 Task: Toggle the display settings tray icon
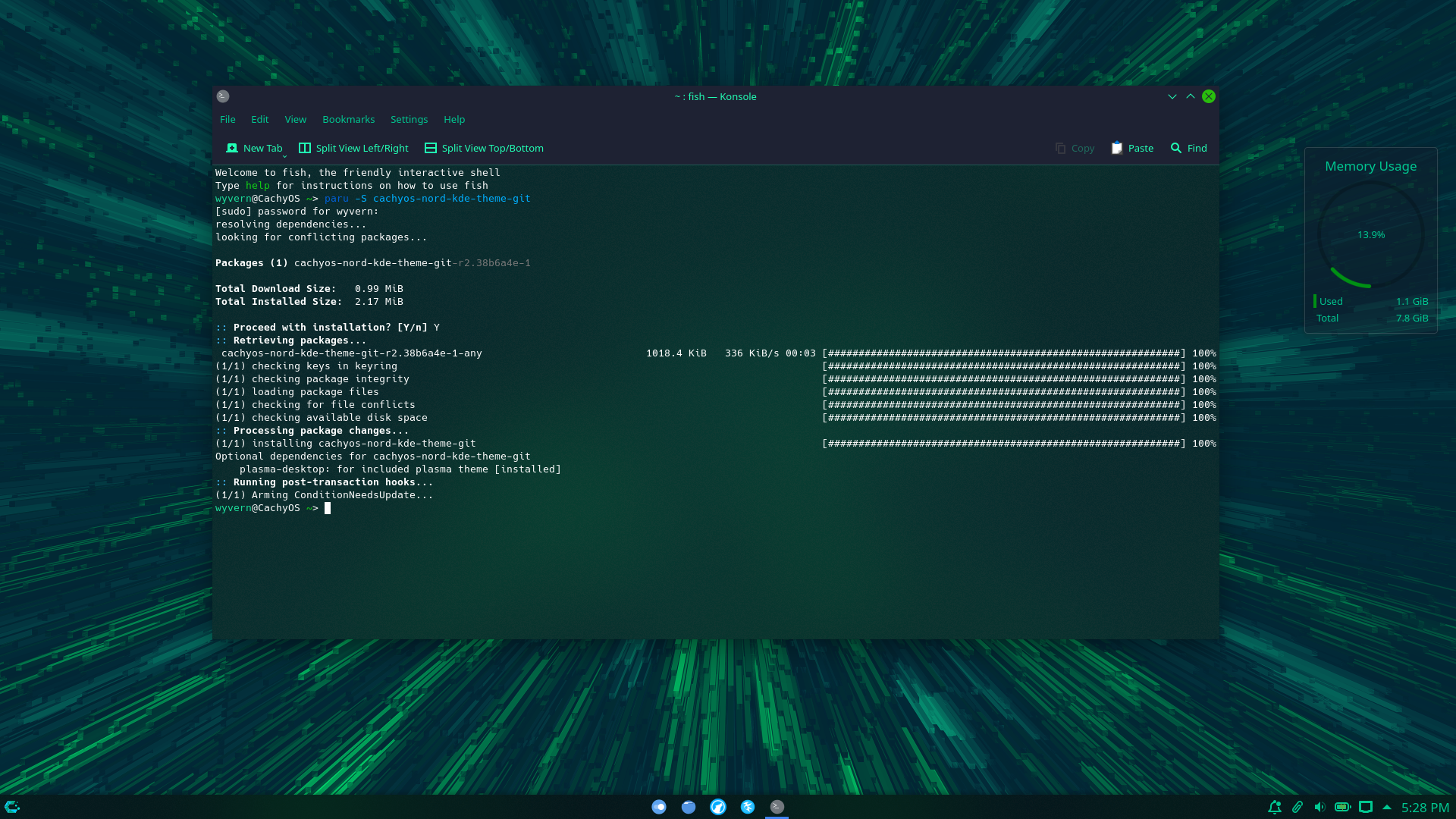[x=1367, y=807]
